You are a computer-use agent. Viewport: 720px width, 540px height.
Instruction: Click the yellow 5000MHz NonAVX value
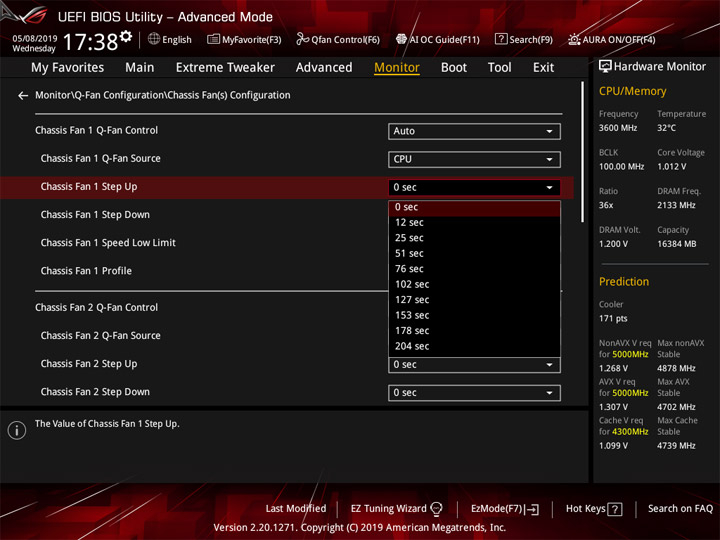630,354
